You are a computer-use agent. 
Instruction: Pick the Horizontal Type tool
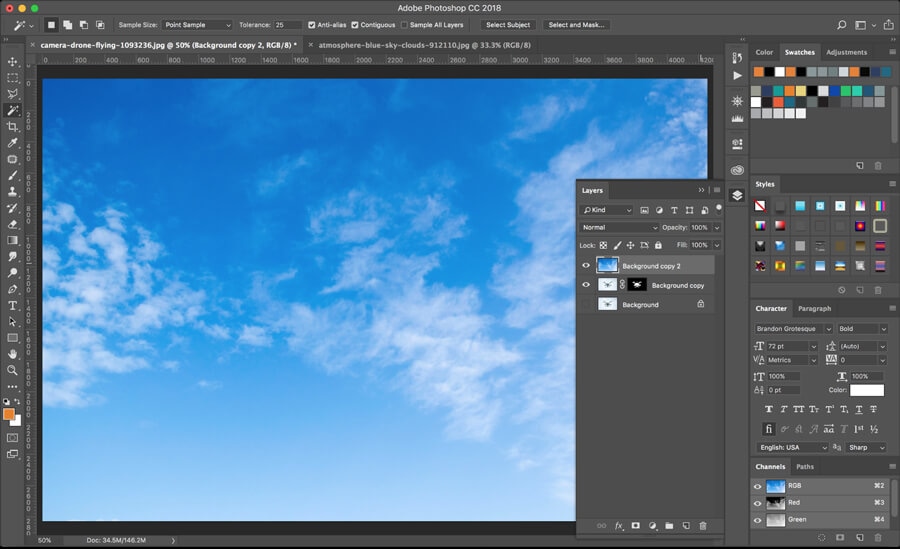13,305
